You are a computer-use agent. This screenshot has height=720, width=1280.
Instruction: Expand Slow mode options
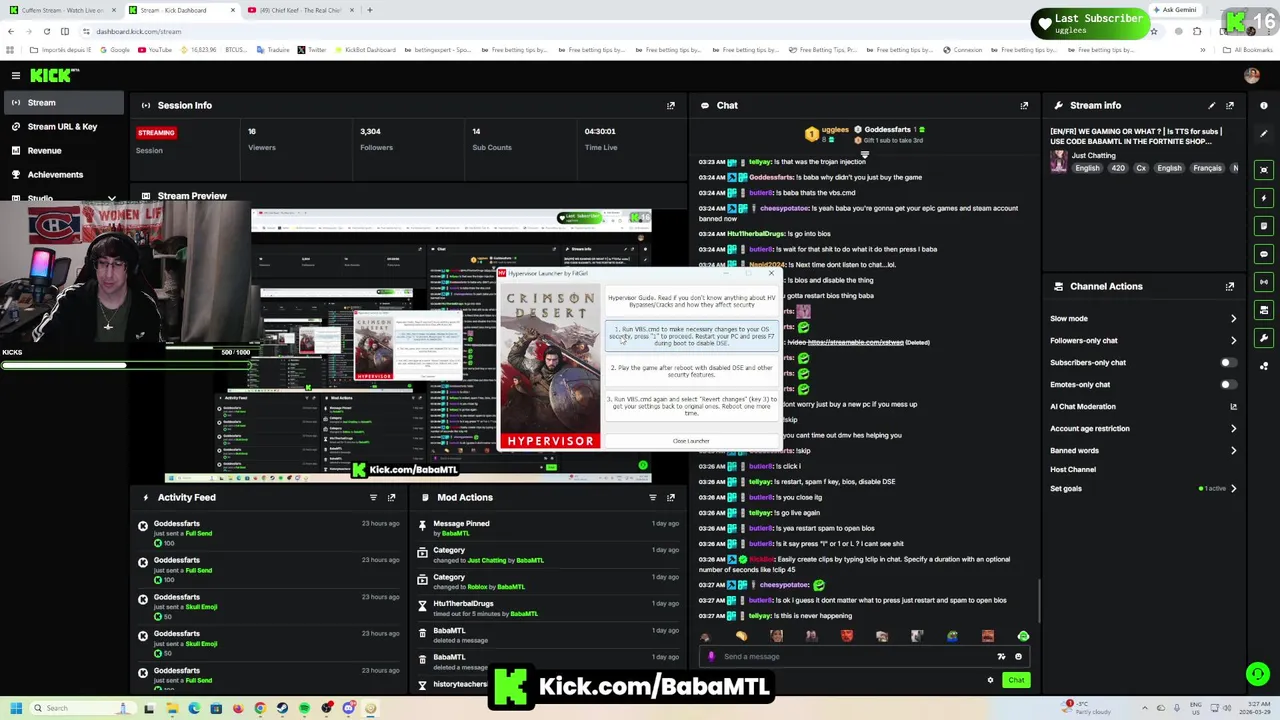click(x=1233, y=319)
